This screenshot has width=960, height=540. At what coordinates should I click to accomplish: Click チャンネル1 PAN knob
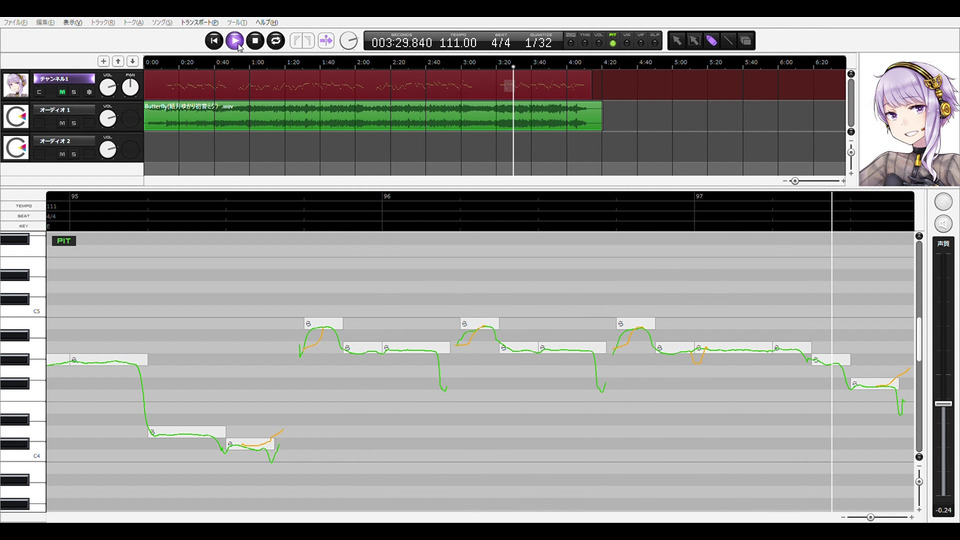click(130, 88)
